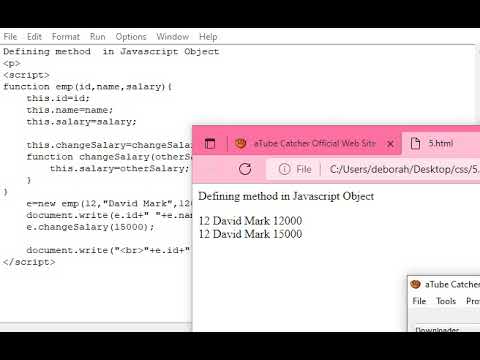This screenshot has width=480, height=360.
Task: Reload the page in the browser
Action: [245, 169]
